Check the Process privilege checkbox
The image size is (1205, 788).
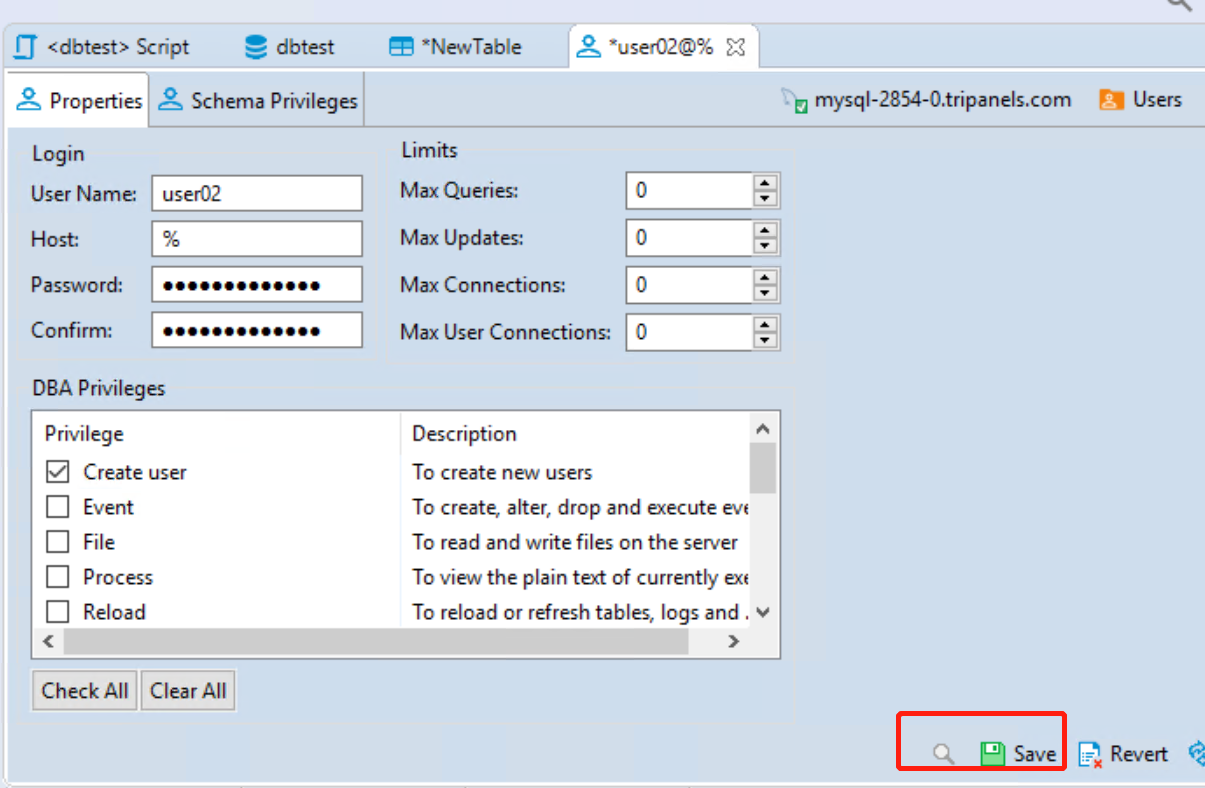[58, 577]
